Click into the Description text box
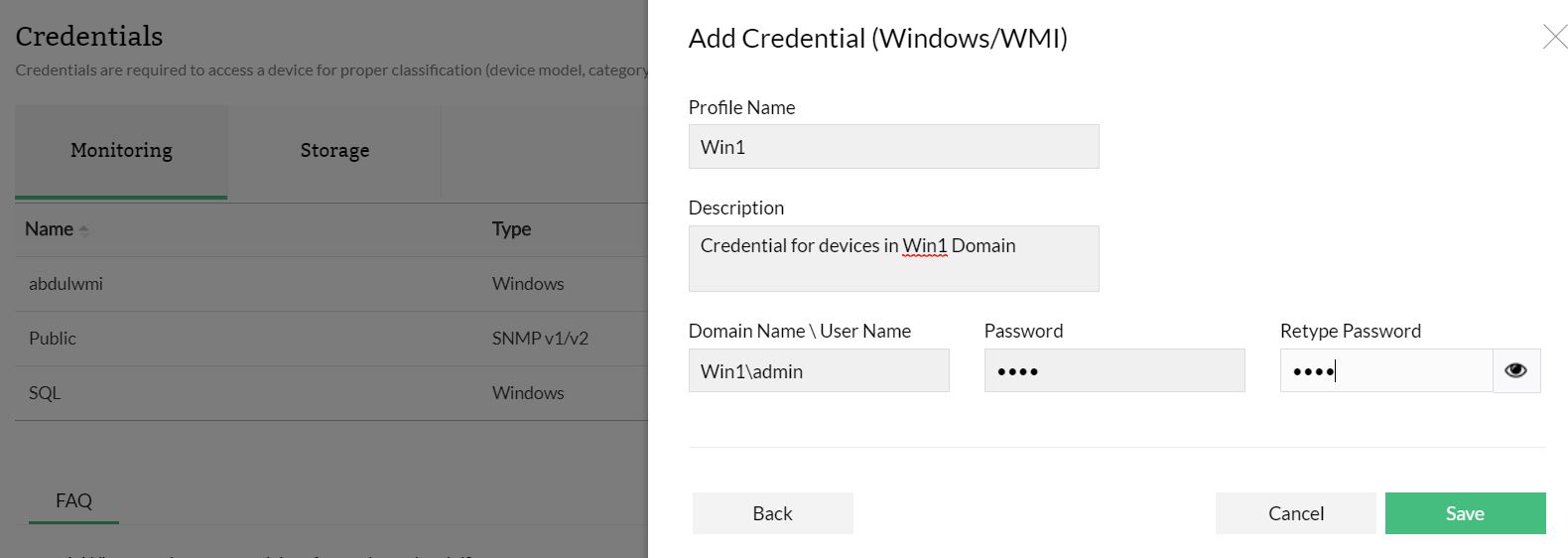 (893, 258)
